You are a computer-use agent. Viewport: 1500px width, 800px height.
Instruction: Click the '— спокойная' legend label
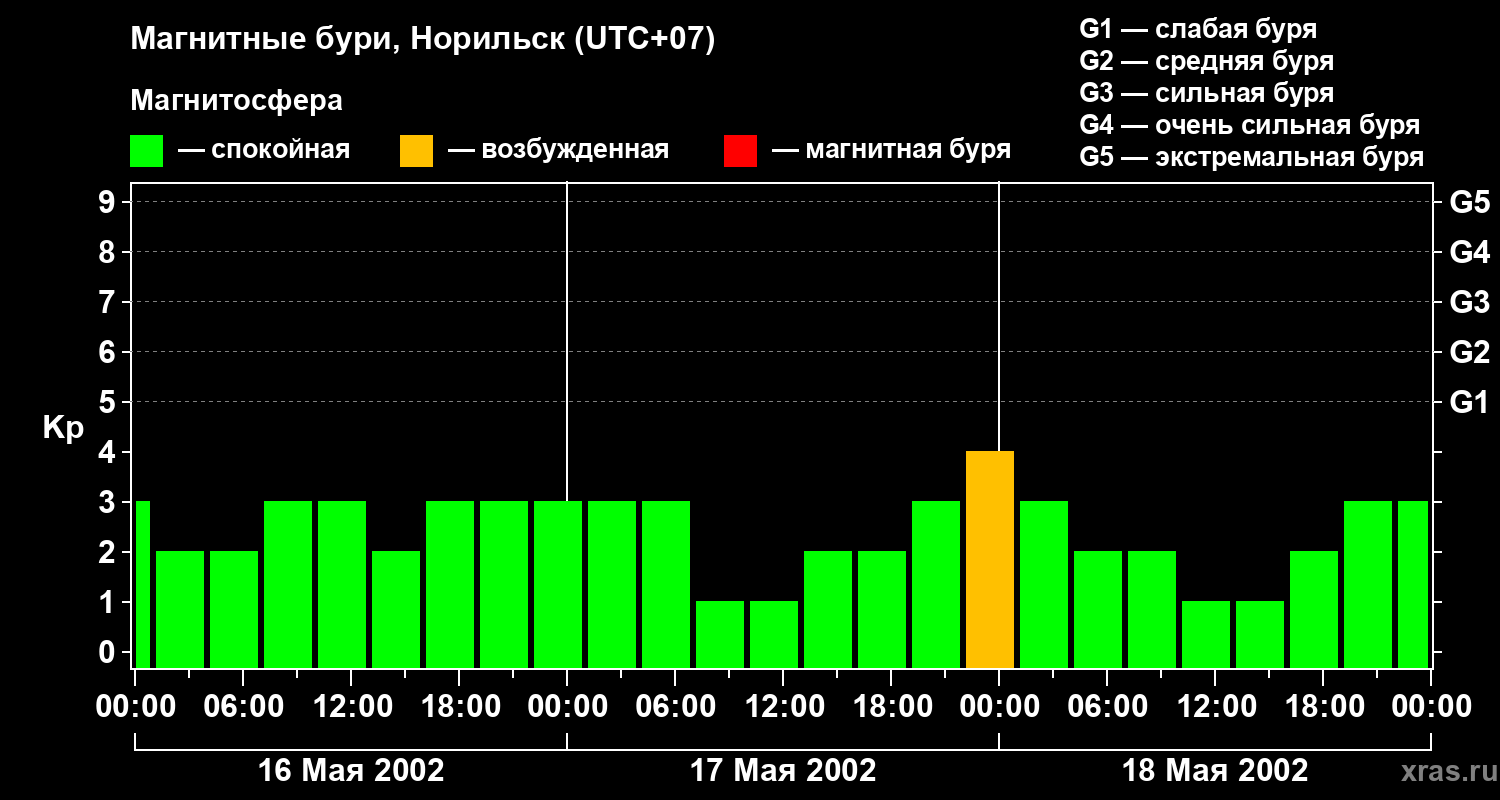tap(264, 150)
